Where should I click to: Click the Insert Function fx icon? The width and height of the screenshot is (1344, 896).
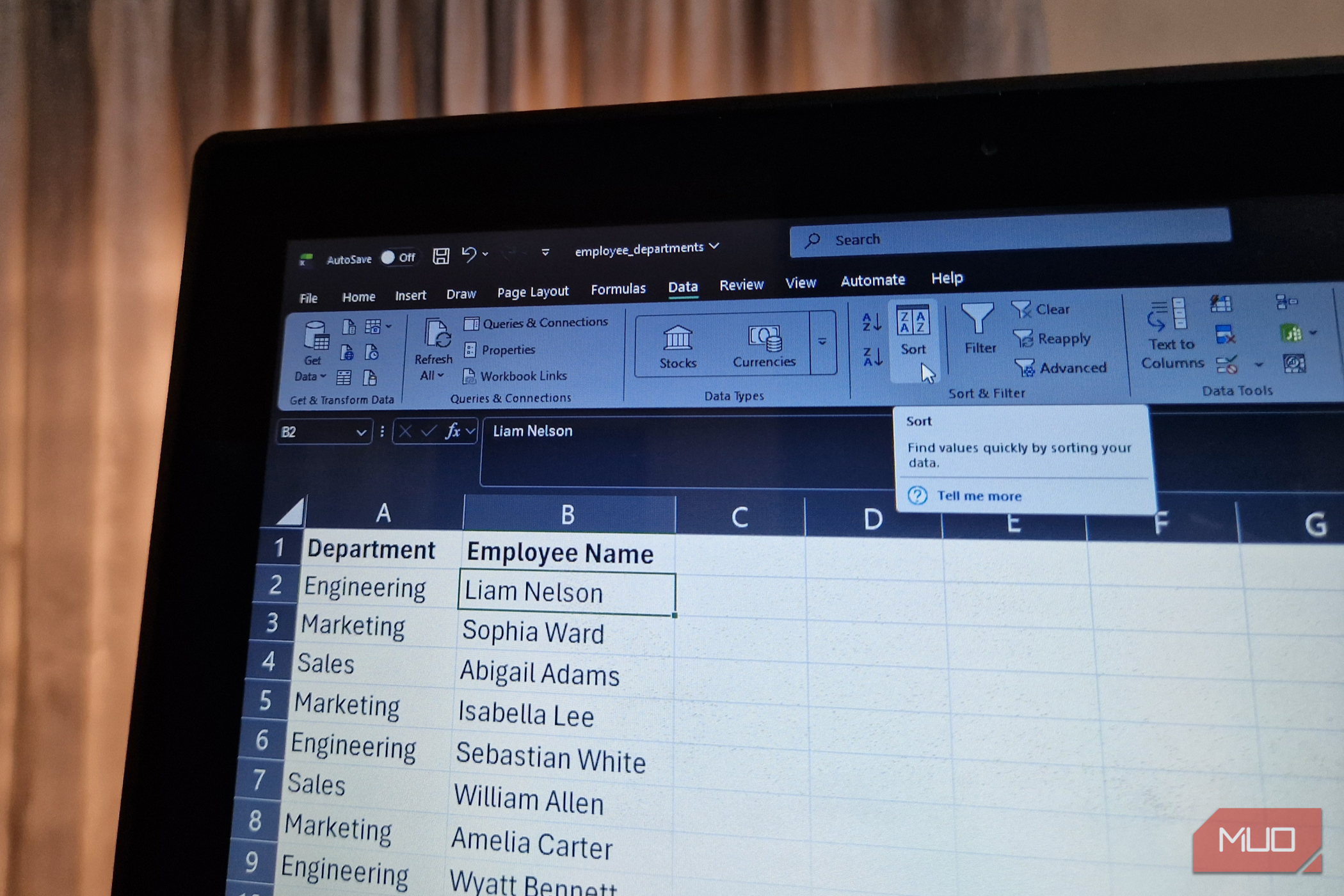tap(452, 431)
